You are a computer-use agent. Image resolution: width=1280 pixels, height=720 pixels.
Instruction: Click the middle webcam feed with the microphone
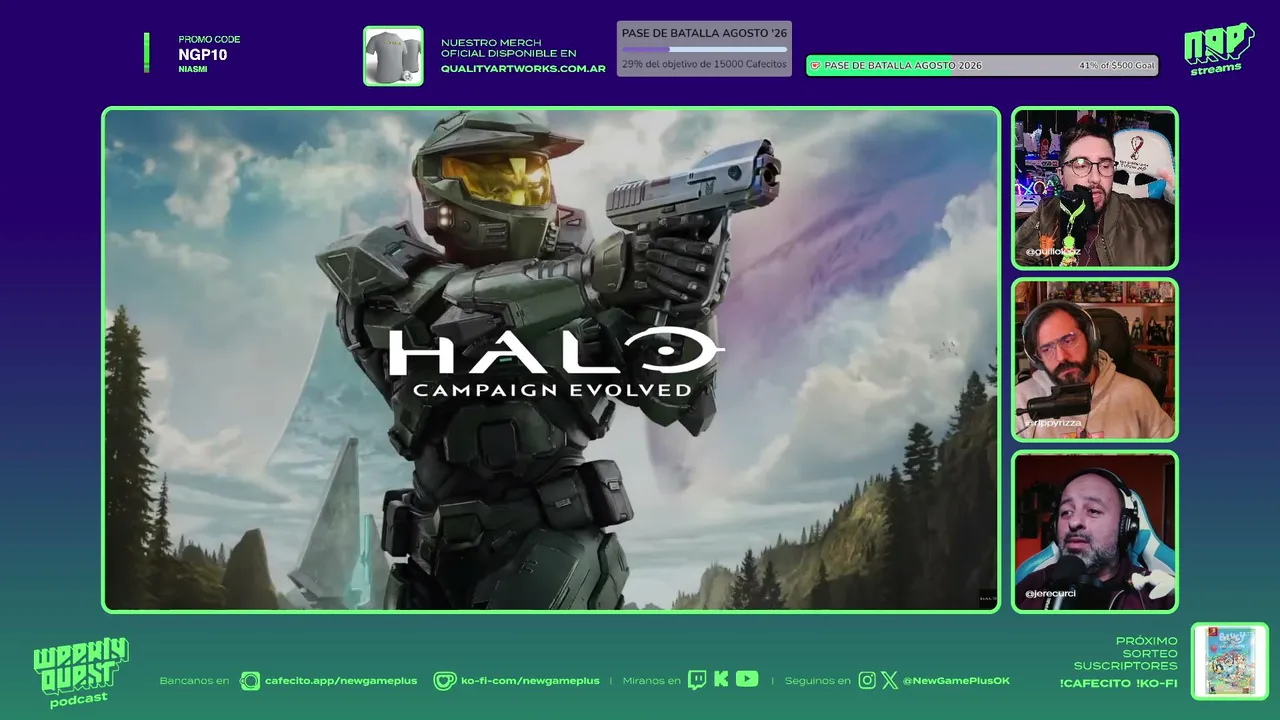point(1095,360)
